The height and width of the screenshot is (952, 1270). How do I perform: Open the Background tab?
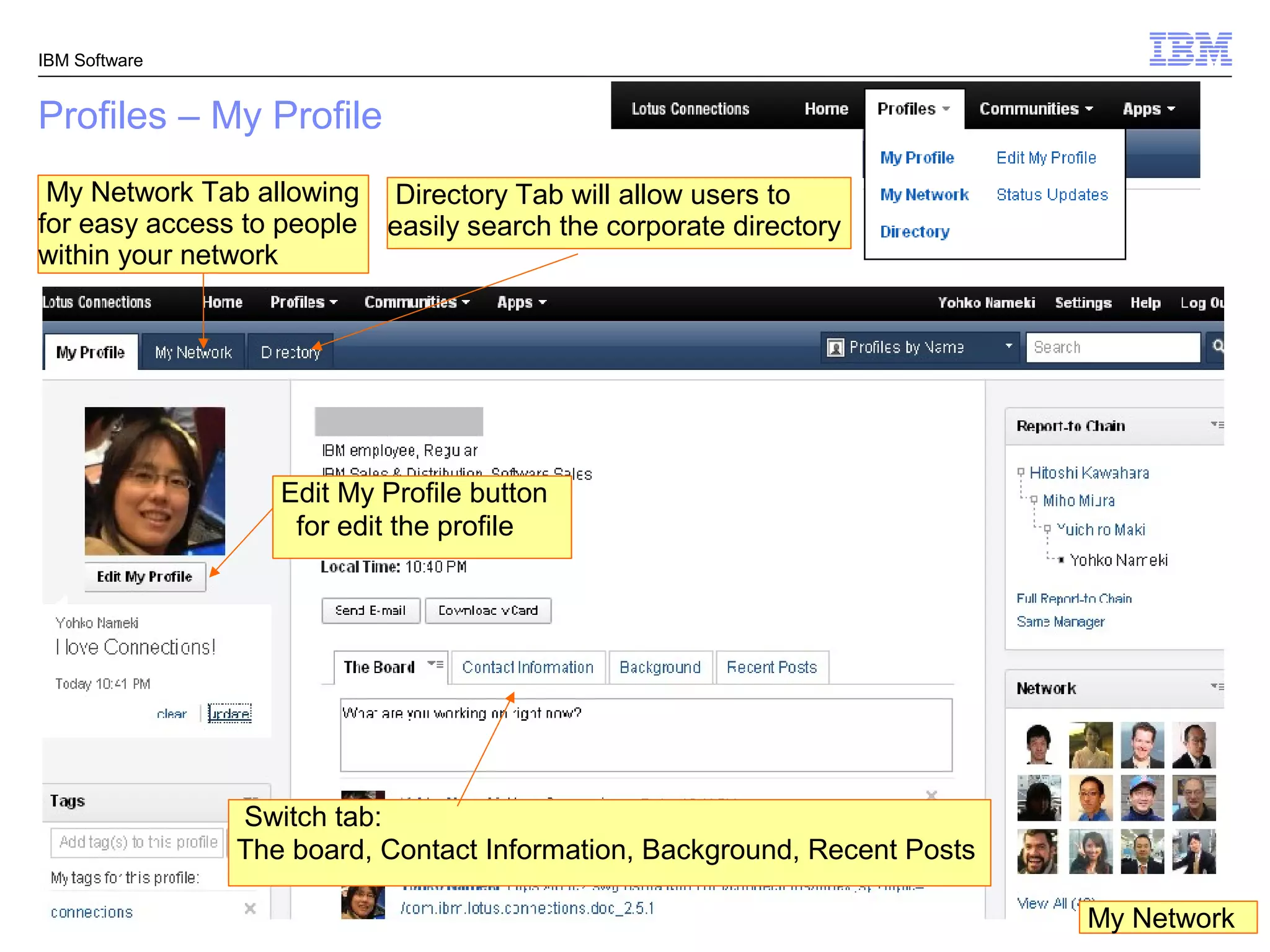pos(660,667)
